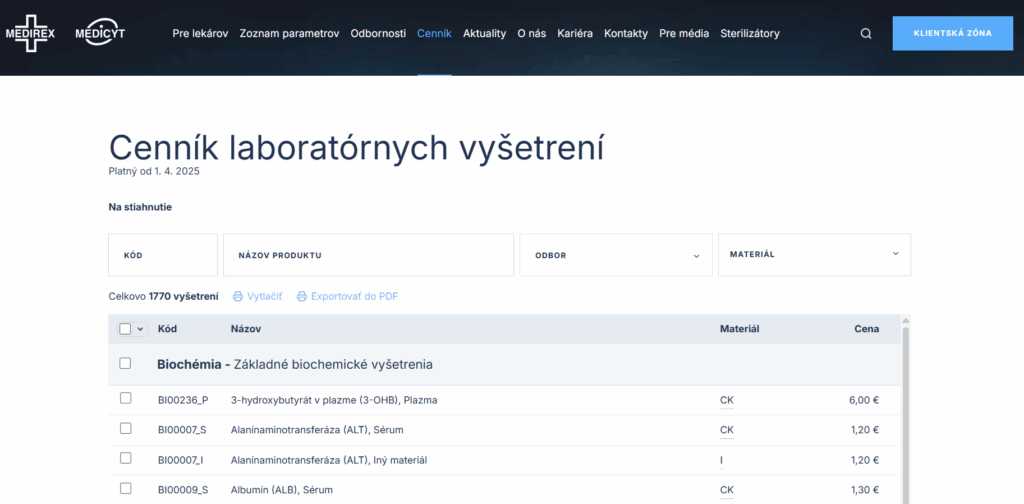Select the Cenník menu item
1024x504 pixels.
(434, 33)
